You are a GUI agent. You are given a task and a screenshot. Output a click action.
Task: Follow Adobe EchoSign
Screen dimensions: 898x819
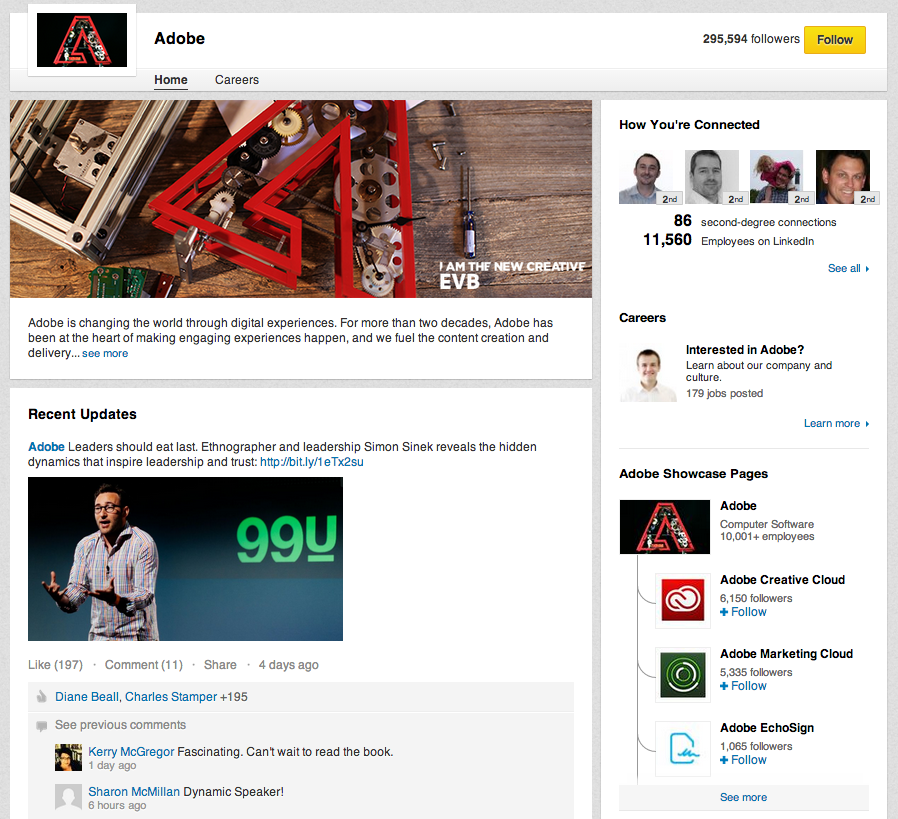743,759
